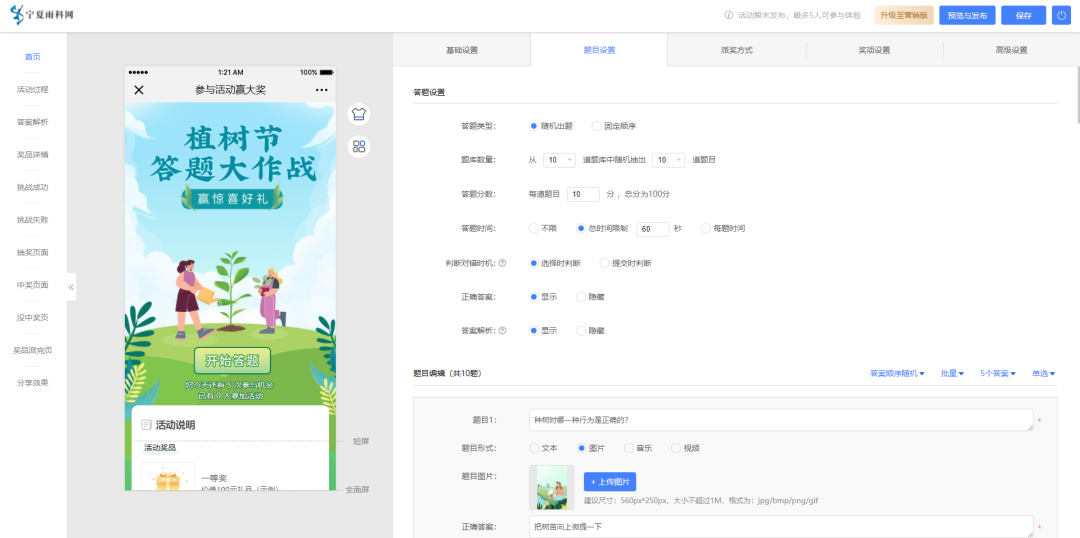Click the help icon next to 判断对错时机
Viewport: 1080px width, 538px height.
point(502,263)
